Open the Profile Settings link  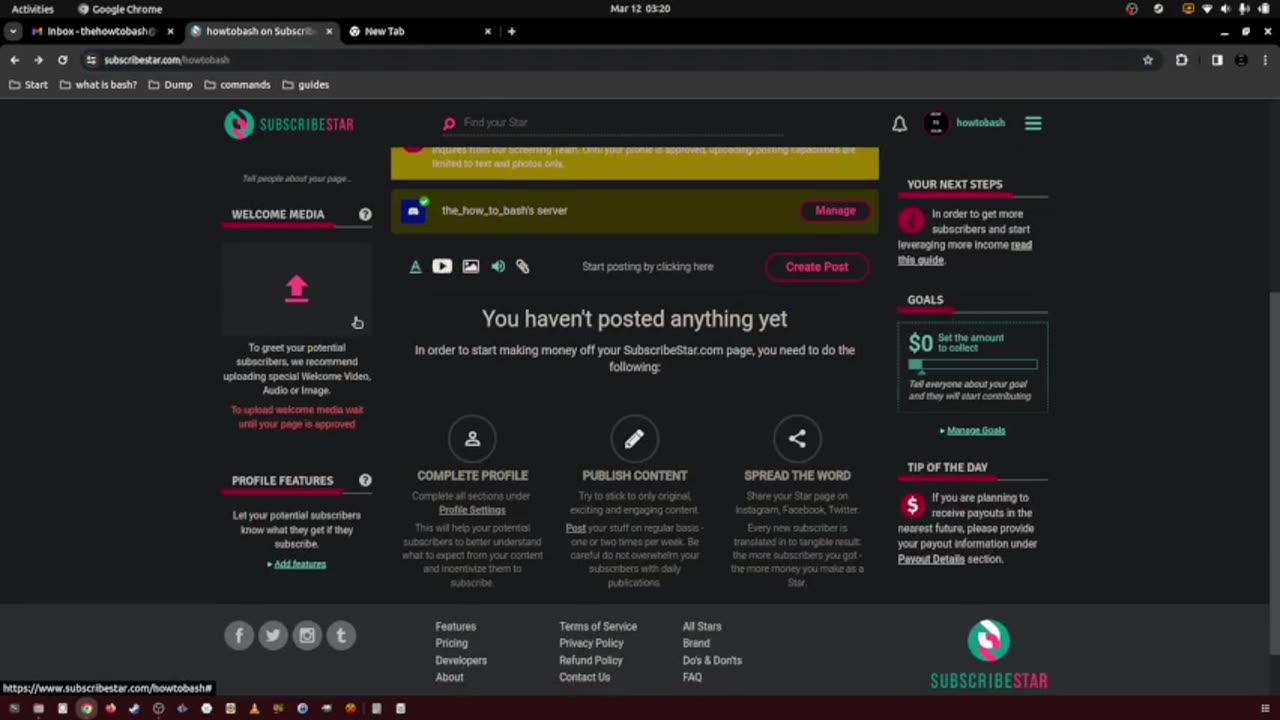pyautogui.click(x=472, y=510)
